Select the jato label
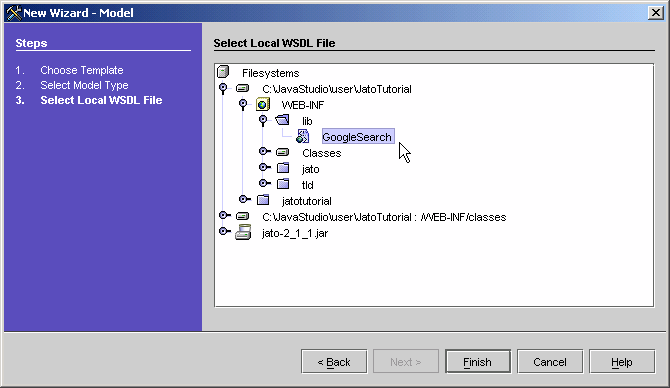Viewport: 670px width, 388px height. click(x=310, y=169)
